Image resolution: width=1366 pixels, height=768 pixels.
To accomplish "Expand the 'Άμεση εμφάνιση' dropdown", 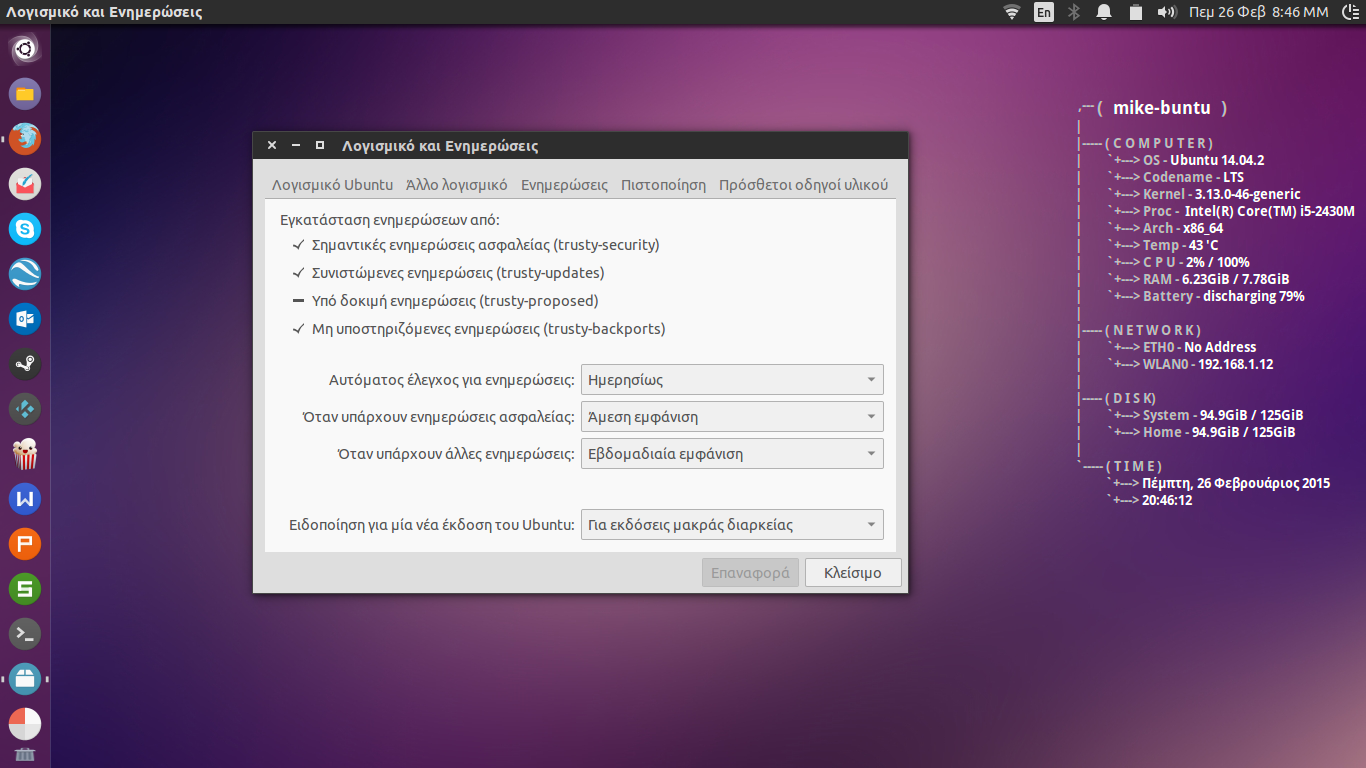I will pos(731,417).
